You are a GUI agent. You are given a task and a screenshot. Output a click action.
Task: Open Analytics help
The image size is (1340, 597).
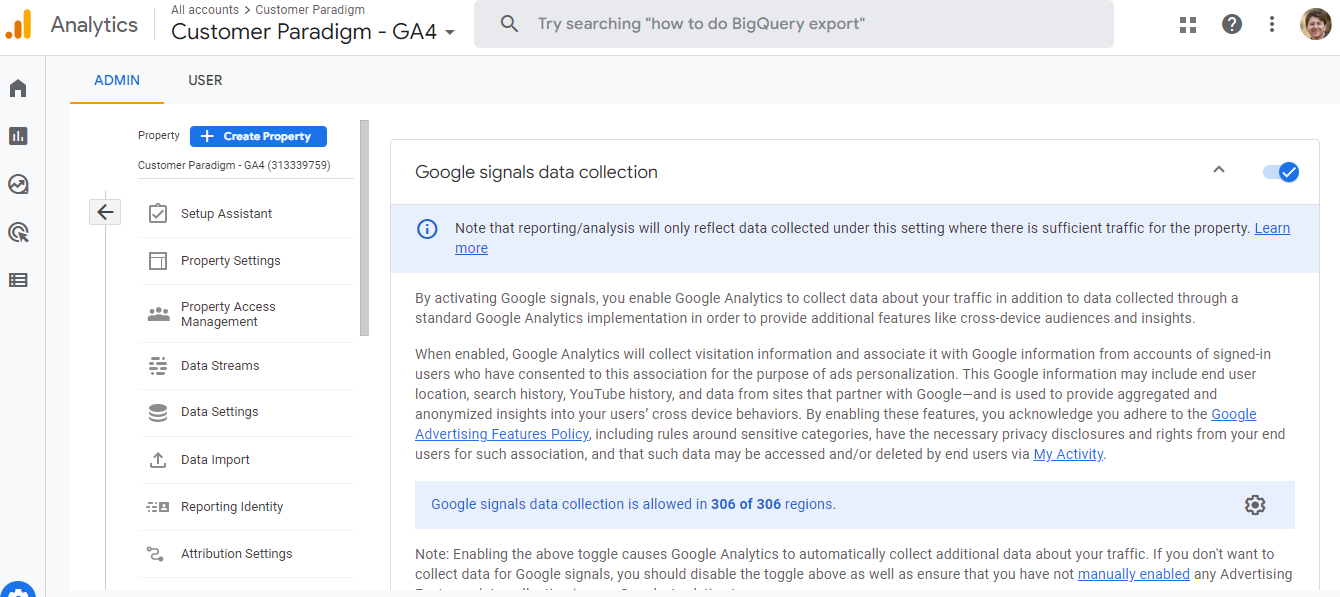1231,23
